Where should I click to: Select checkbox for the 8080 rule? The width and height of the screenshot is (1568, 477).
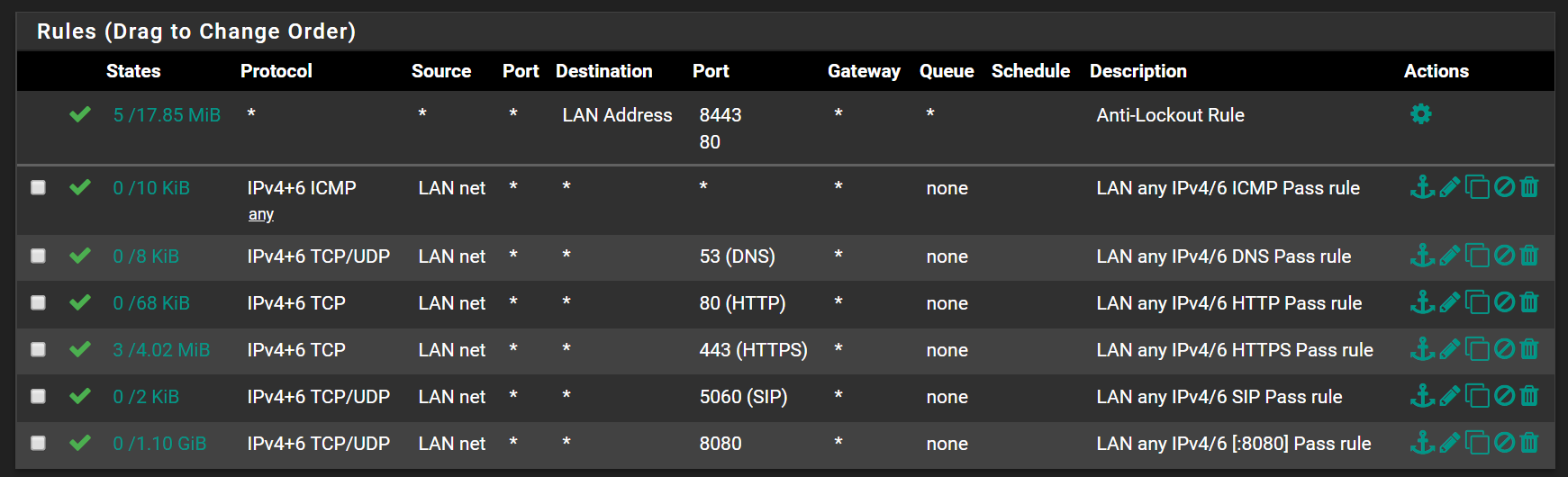(38, 443)
